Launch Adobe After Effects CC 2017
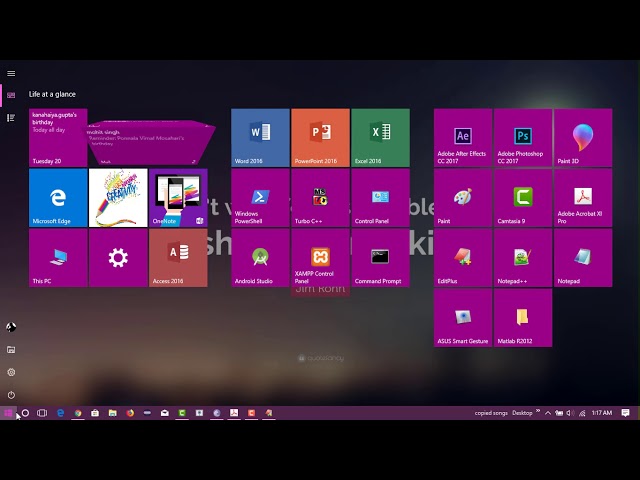The image size is (640, 480). pyautogui.click(x=463, y=137)
